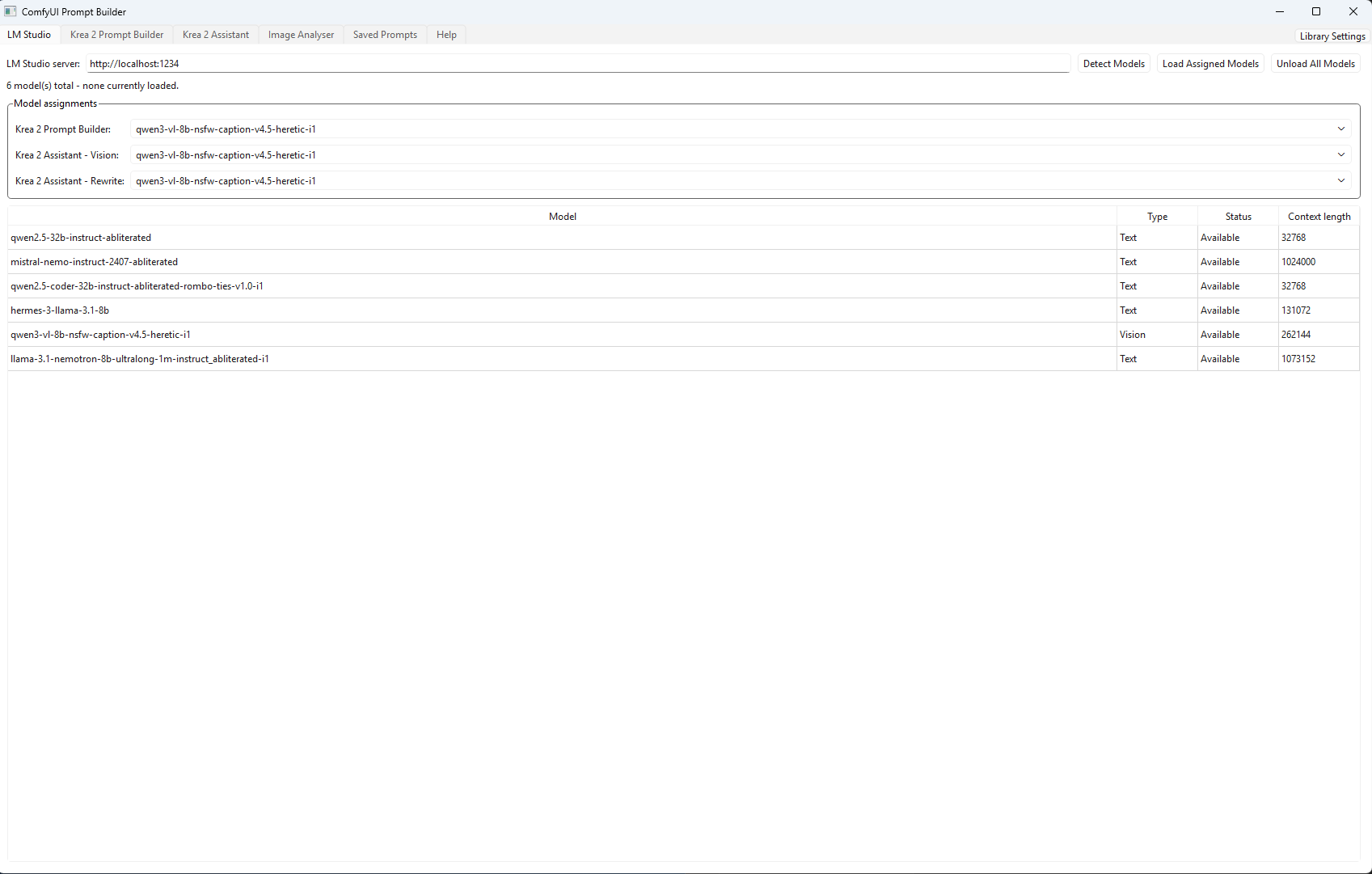Expand the Krea 2 Assistant Rewrite model dropdown
1372x874 pixels.
pos(740,181)
